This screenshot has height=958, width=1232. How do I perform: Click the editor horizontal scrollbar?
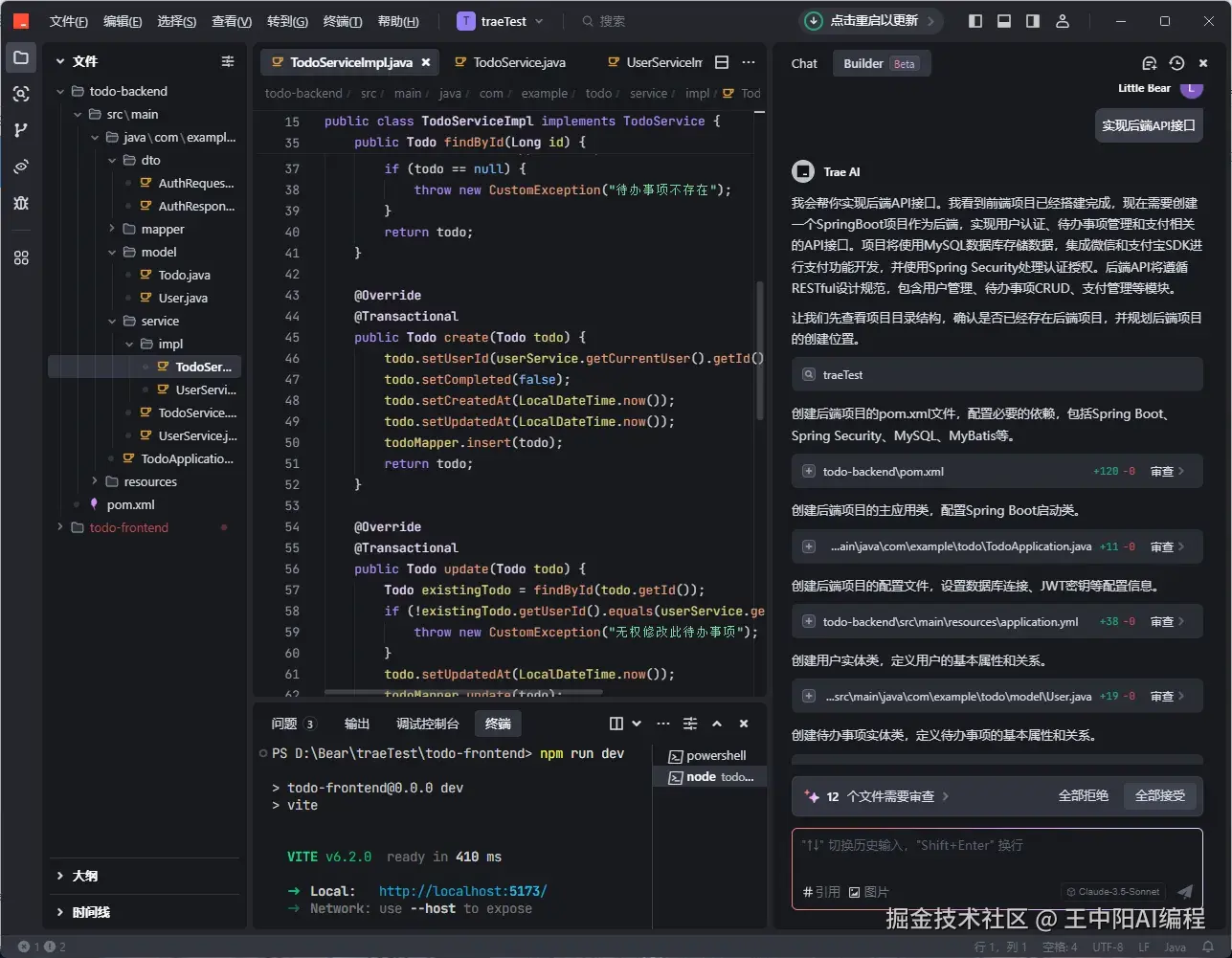point(463,692)
